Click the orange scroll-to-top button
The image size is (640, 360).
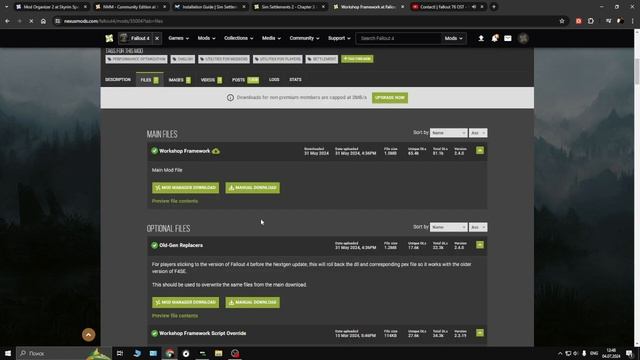click(89, 335)
